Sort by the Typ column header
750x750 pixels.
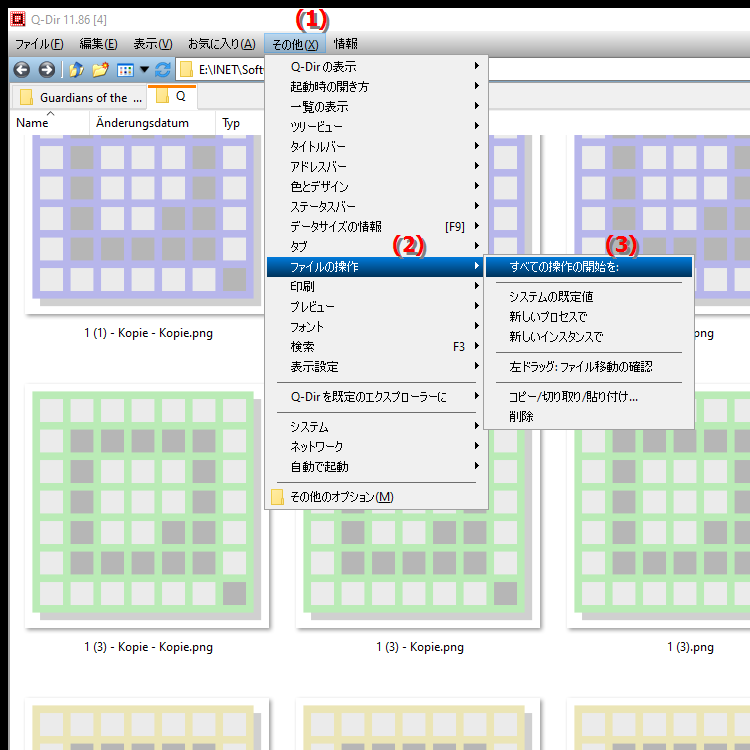(x=239, y=123)
